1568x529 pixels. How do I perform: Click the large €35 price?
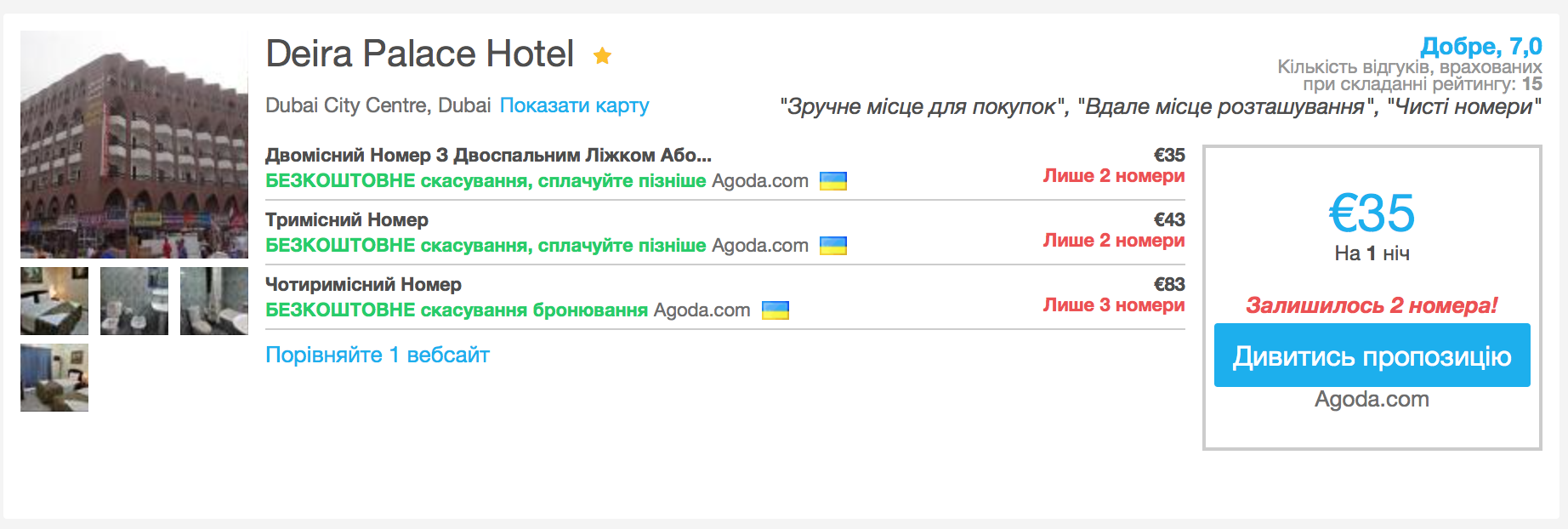click(x=1372, y=213)
